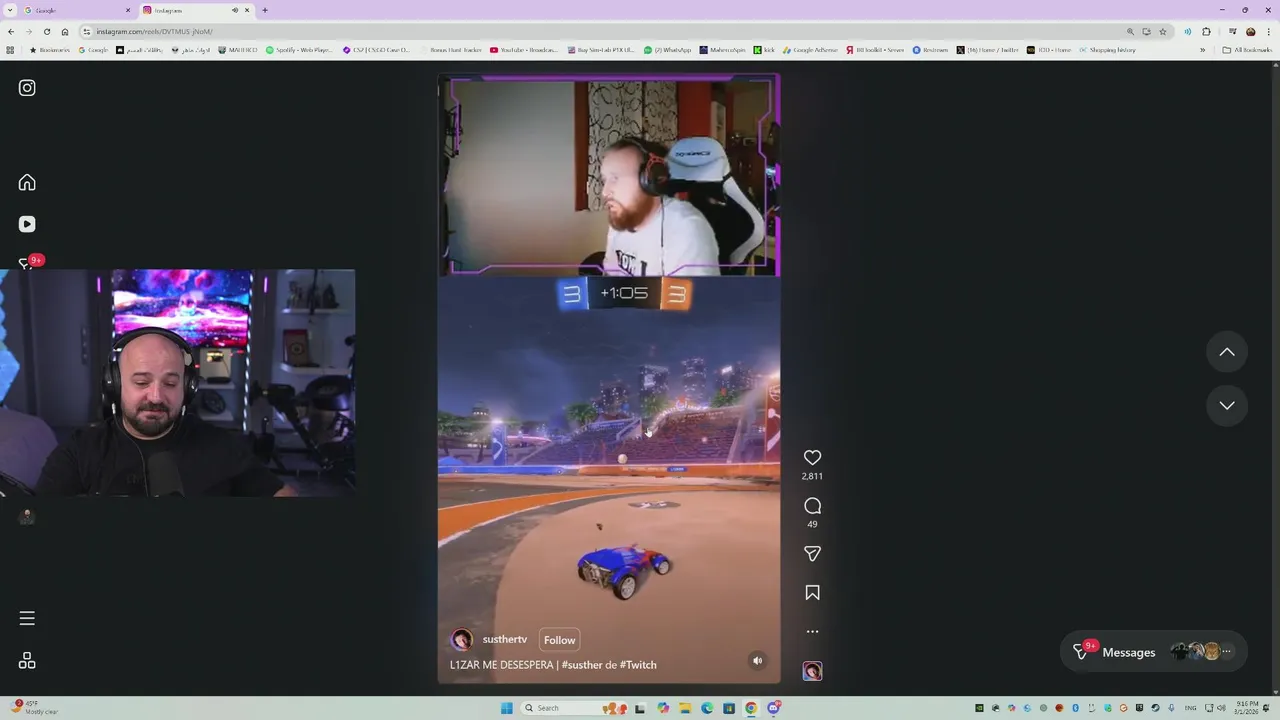Open the Reels icon in Instagram sidebar

point(27,224)
